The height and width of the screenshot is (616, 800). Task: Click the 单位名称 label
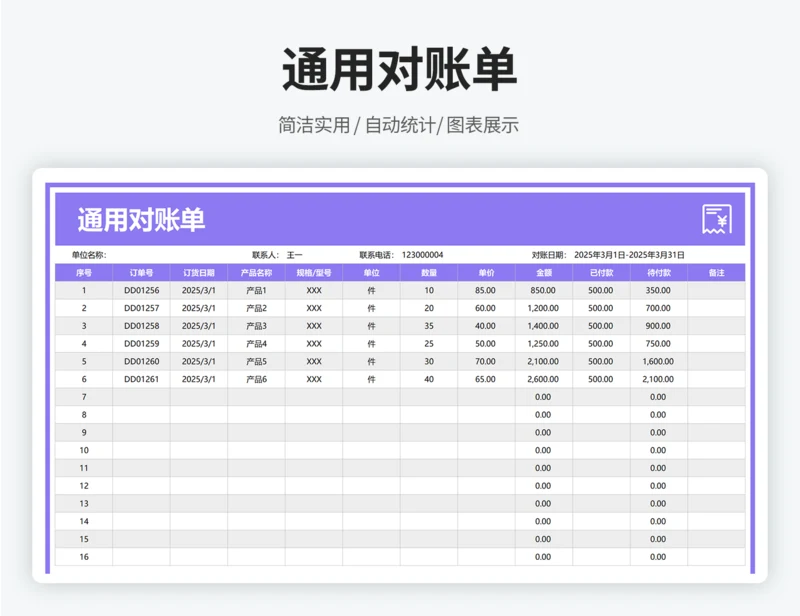[x=89, y=255]
